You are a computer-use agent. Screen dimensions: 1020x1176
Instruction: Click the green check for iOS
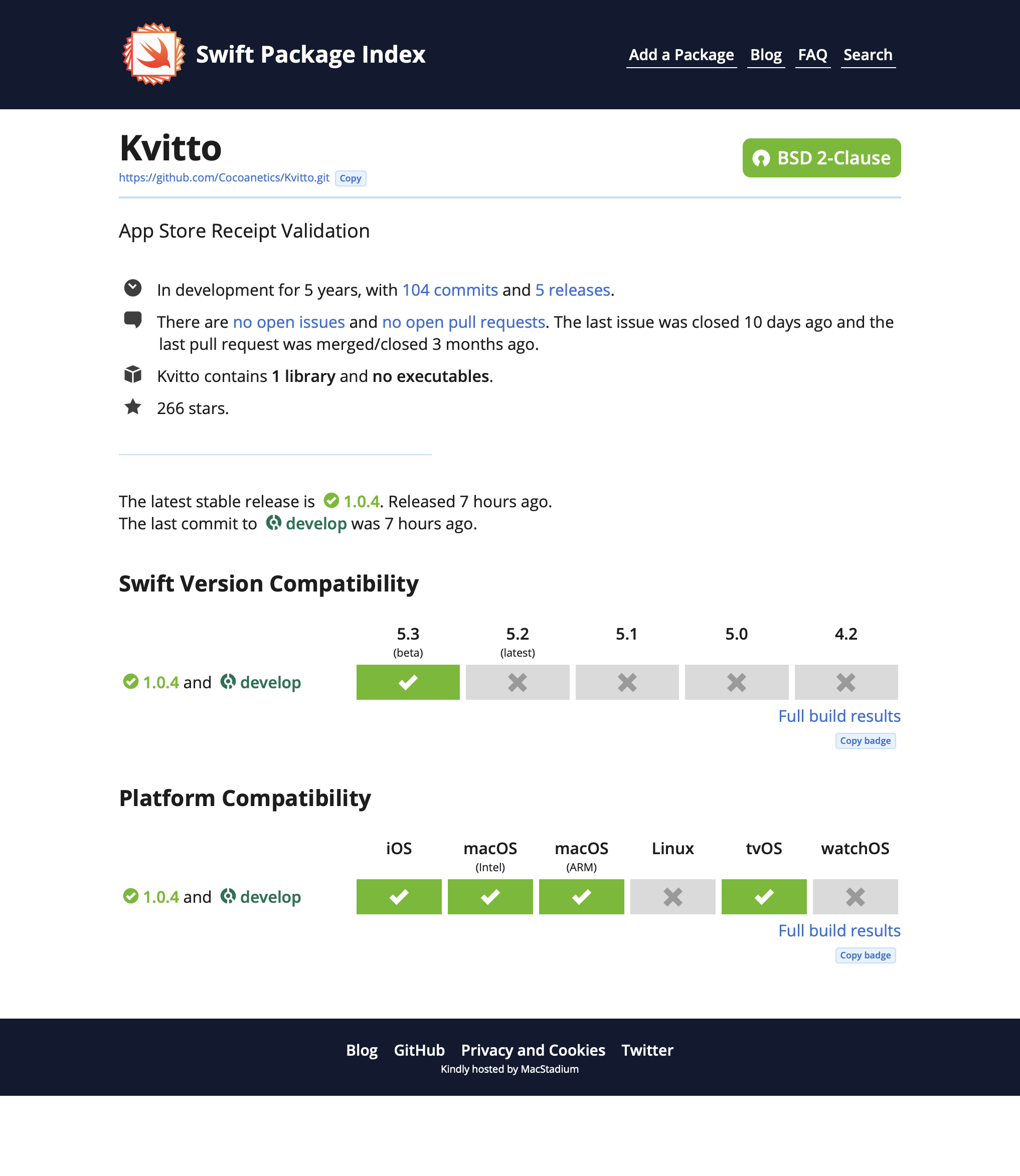[399, 897]
